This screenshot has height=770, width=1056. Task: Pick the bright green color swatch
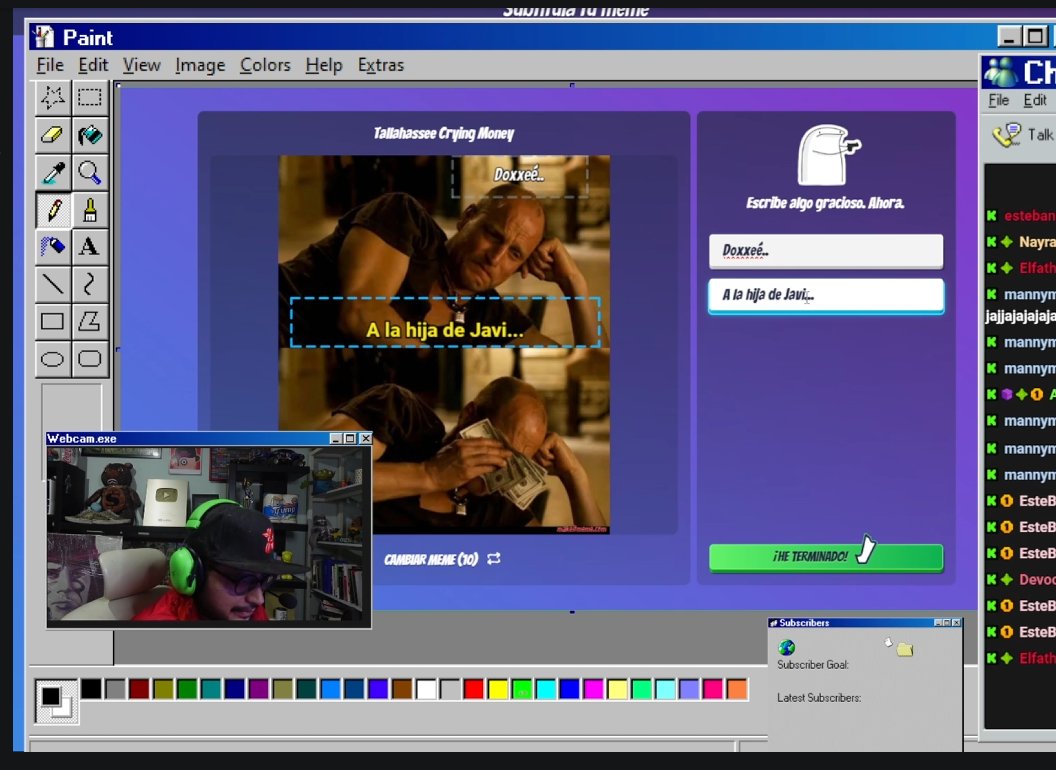click(x=522, y=689)
